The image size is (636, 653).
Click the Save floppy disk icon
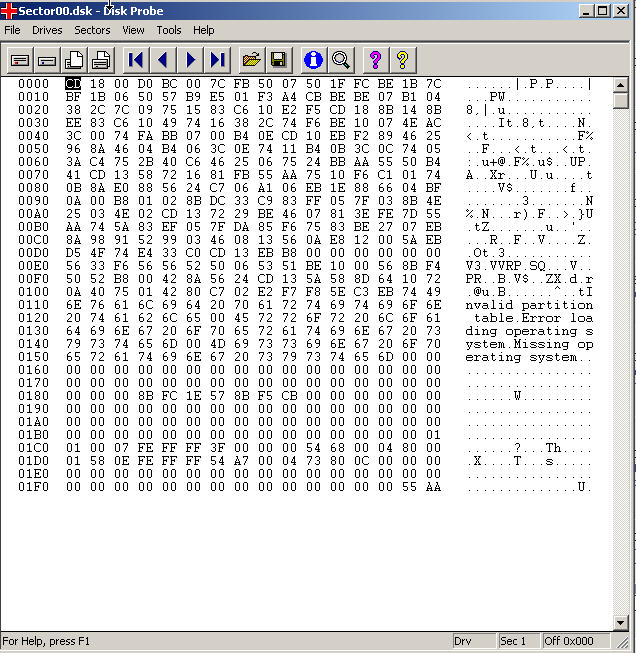278,60
